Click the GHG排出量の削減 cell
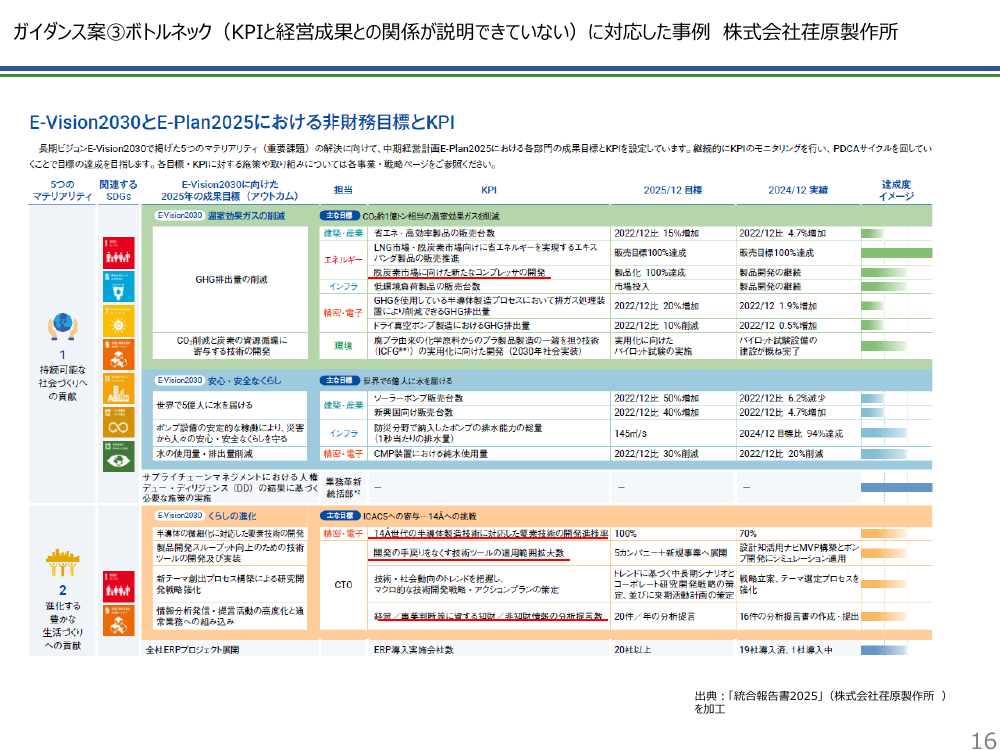This screenshot has height=750, width=1000. [x=231, y=279]
